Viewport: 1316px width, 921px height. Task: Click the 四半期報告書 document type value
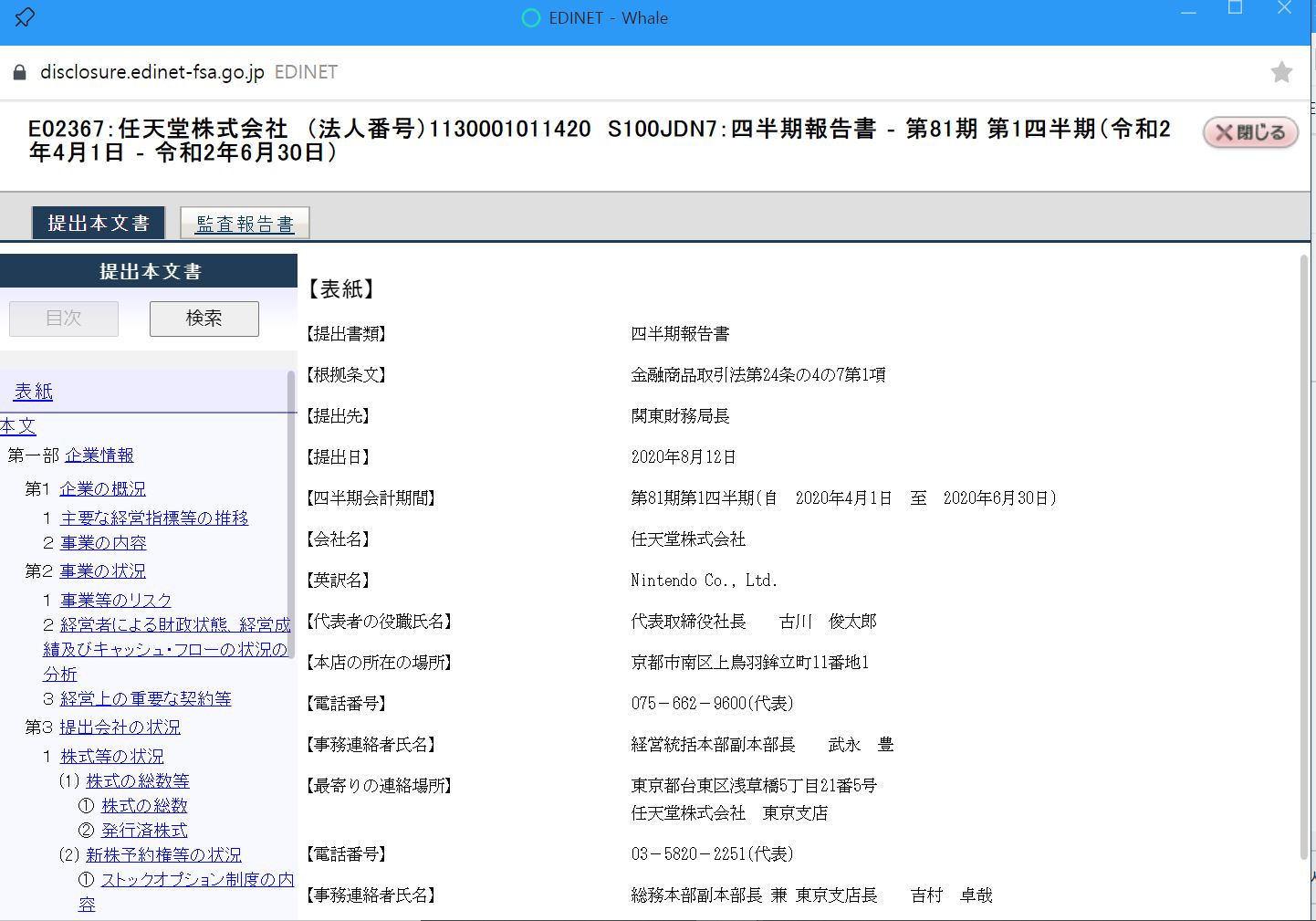[x=680, y=334]
